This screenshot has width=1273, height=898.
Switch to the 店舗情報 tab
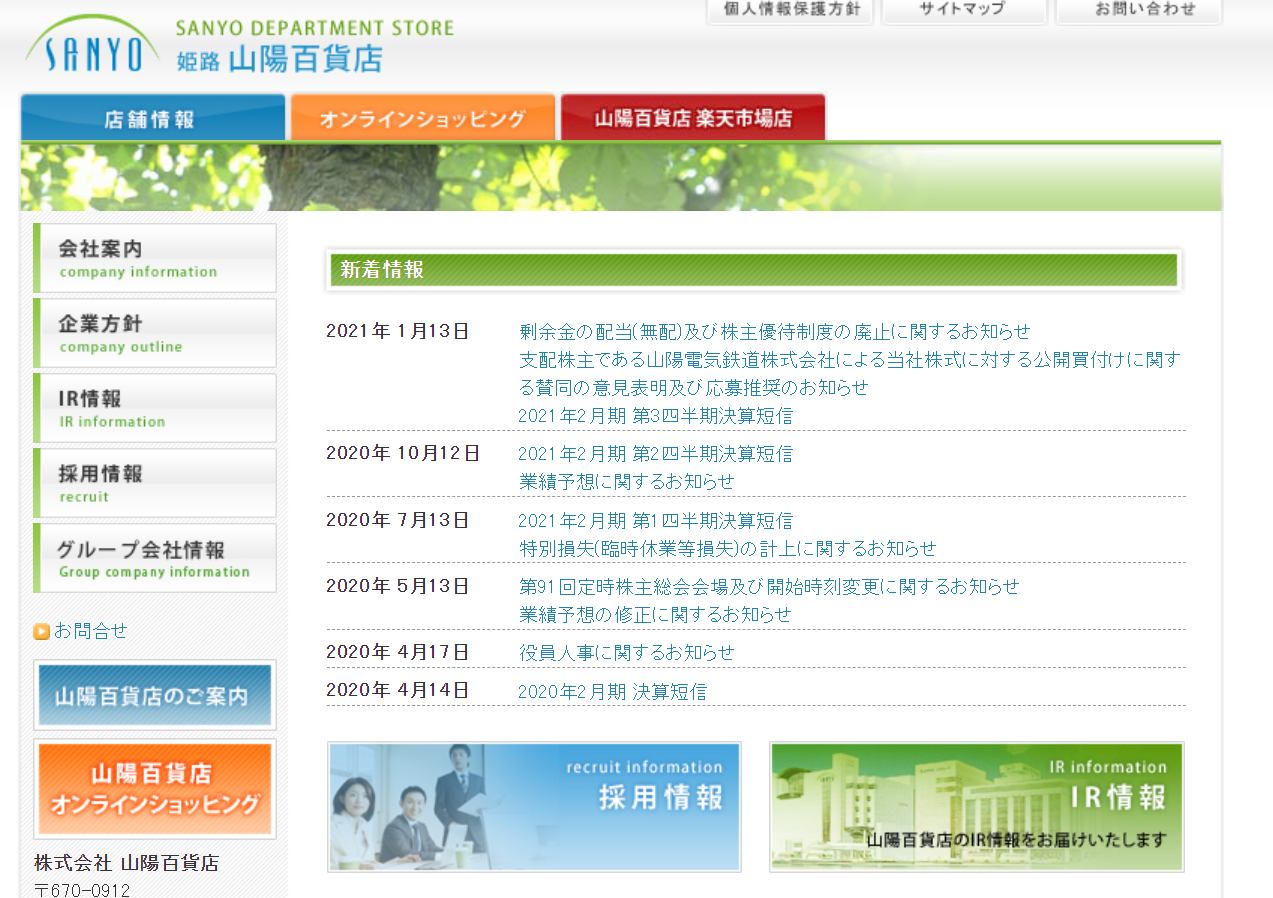(x=152, y=118)
